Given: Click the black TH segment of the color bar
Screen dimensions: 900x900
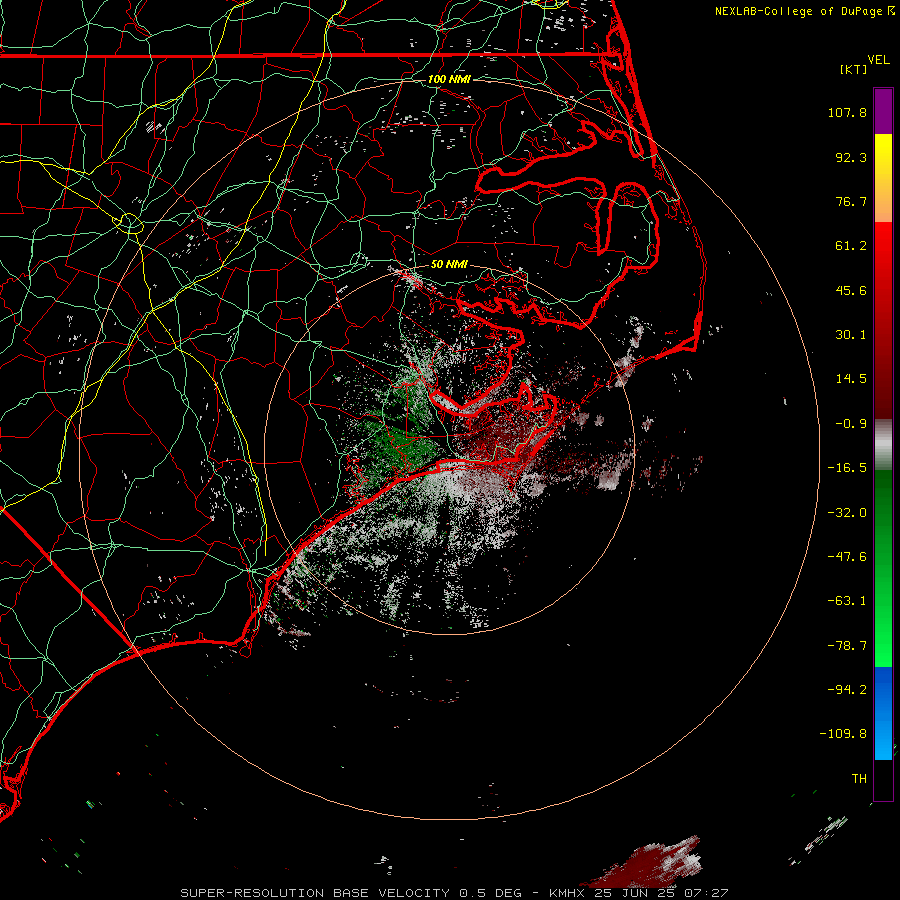Looking at the screenshot, I should [883, 779].
